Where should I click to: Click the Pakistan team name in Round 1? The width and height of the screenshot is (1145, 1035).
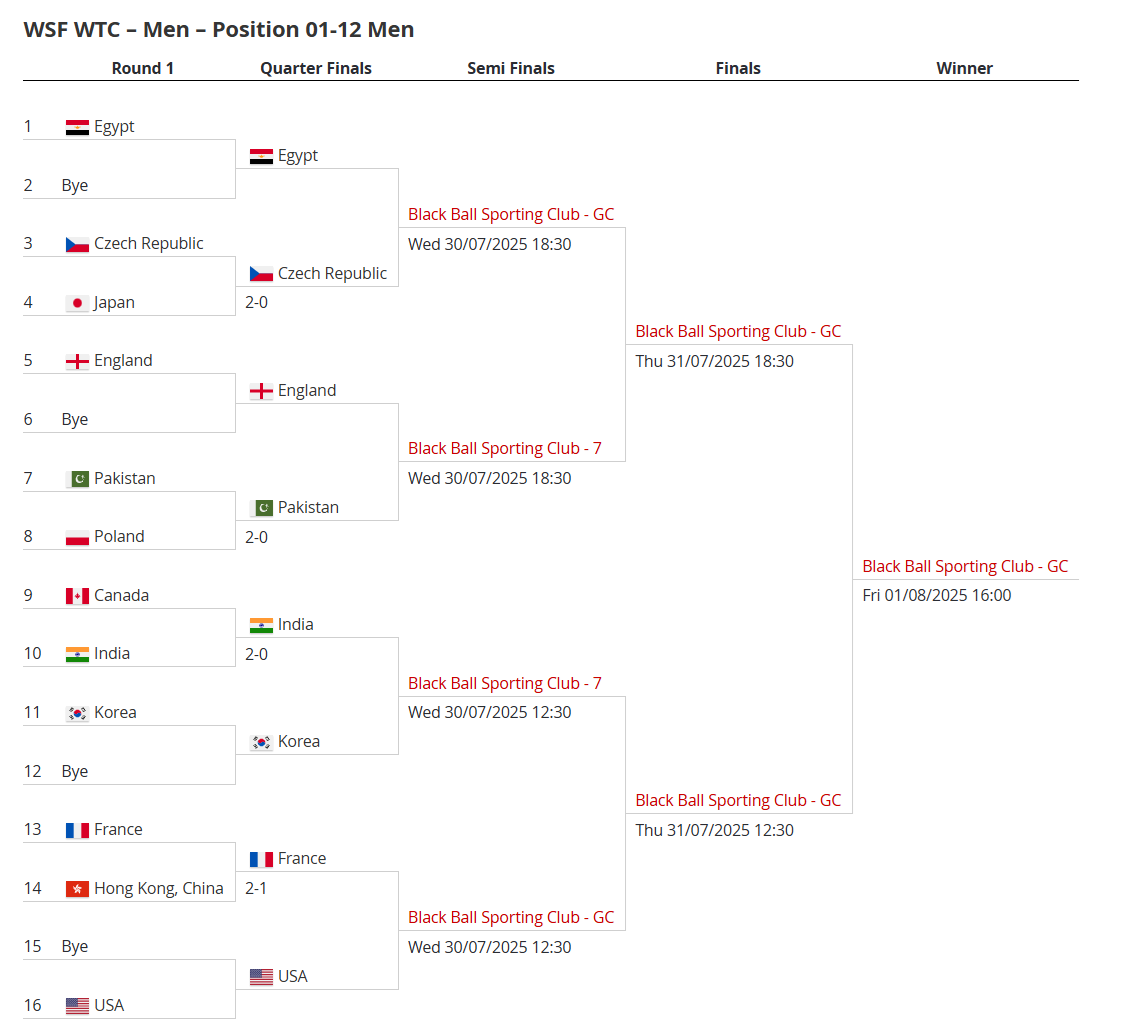125,478
